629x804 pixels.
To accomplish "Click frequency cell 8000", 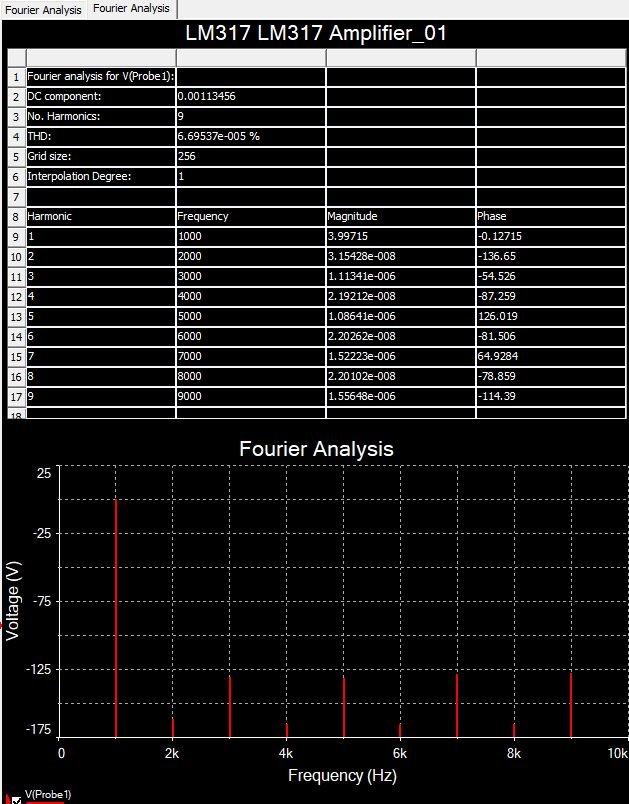I will point(250,376).
